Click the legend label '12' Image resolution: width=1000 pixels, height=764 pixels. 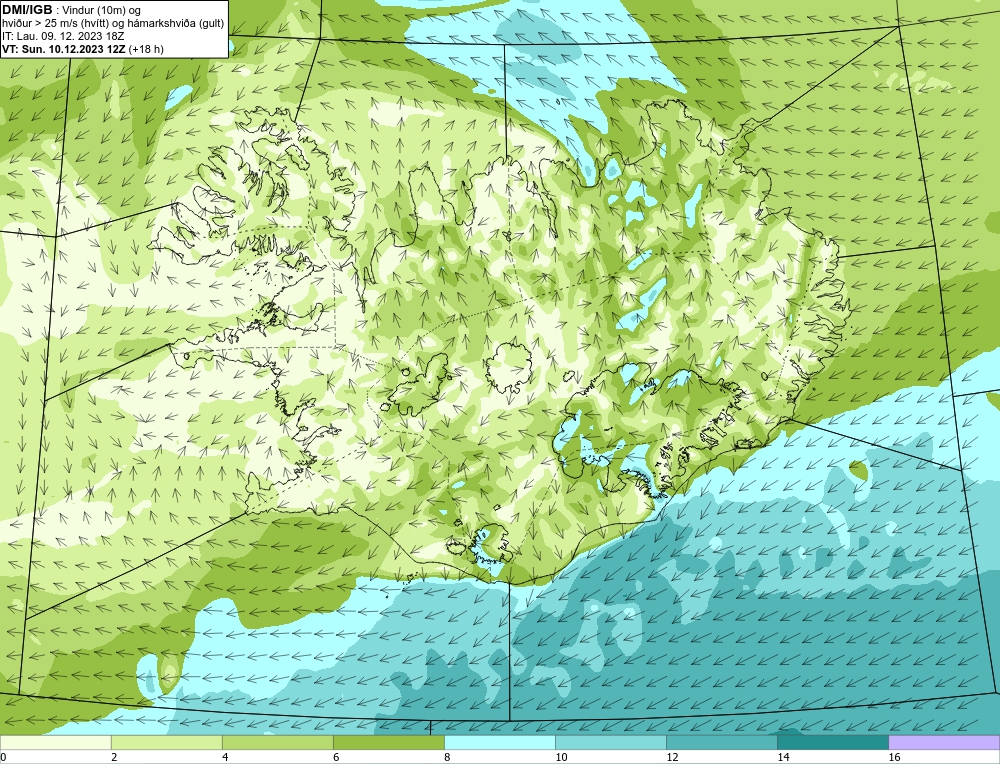(x=672, y=757)
